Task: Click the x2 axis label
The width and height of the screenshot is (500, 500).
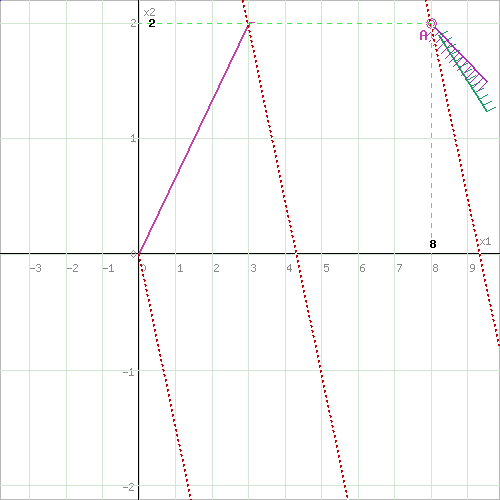Action: tap(149, 13)
